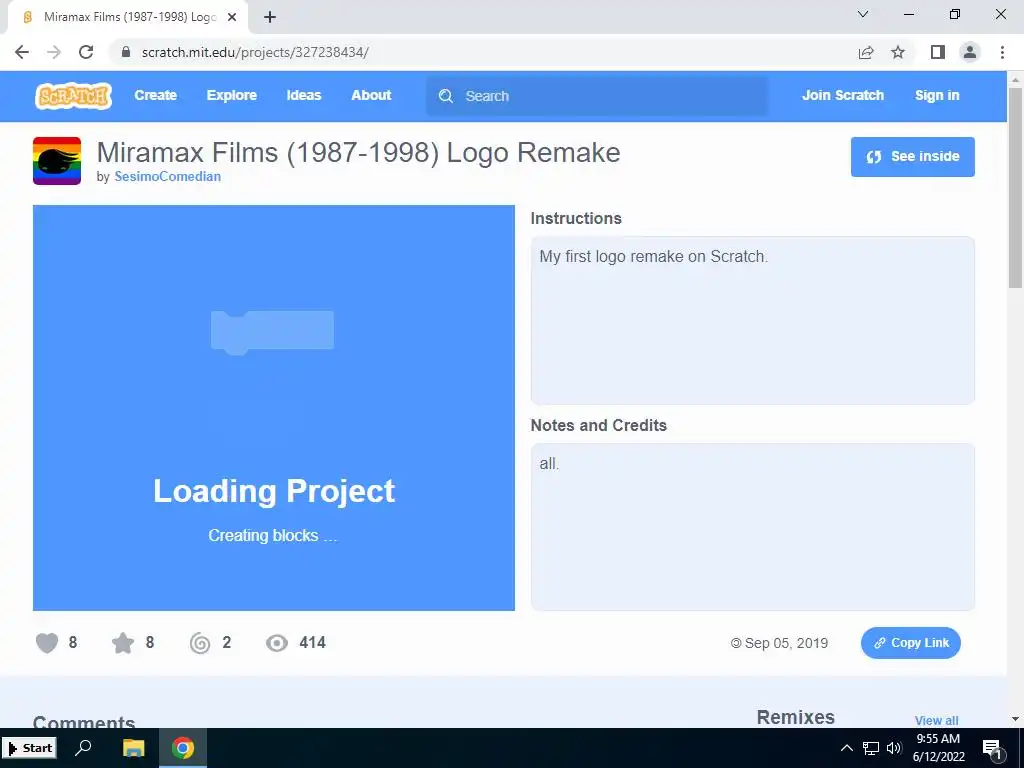Click the Scratch logo in the navbar
1024x768 pixels.
pyautogui.click(x=73, y=96)
